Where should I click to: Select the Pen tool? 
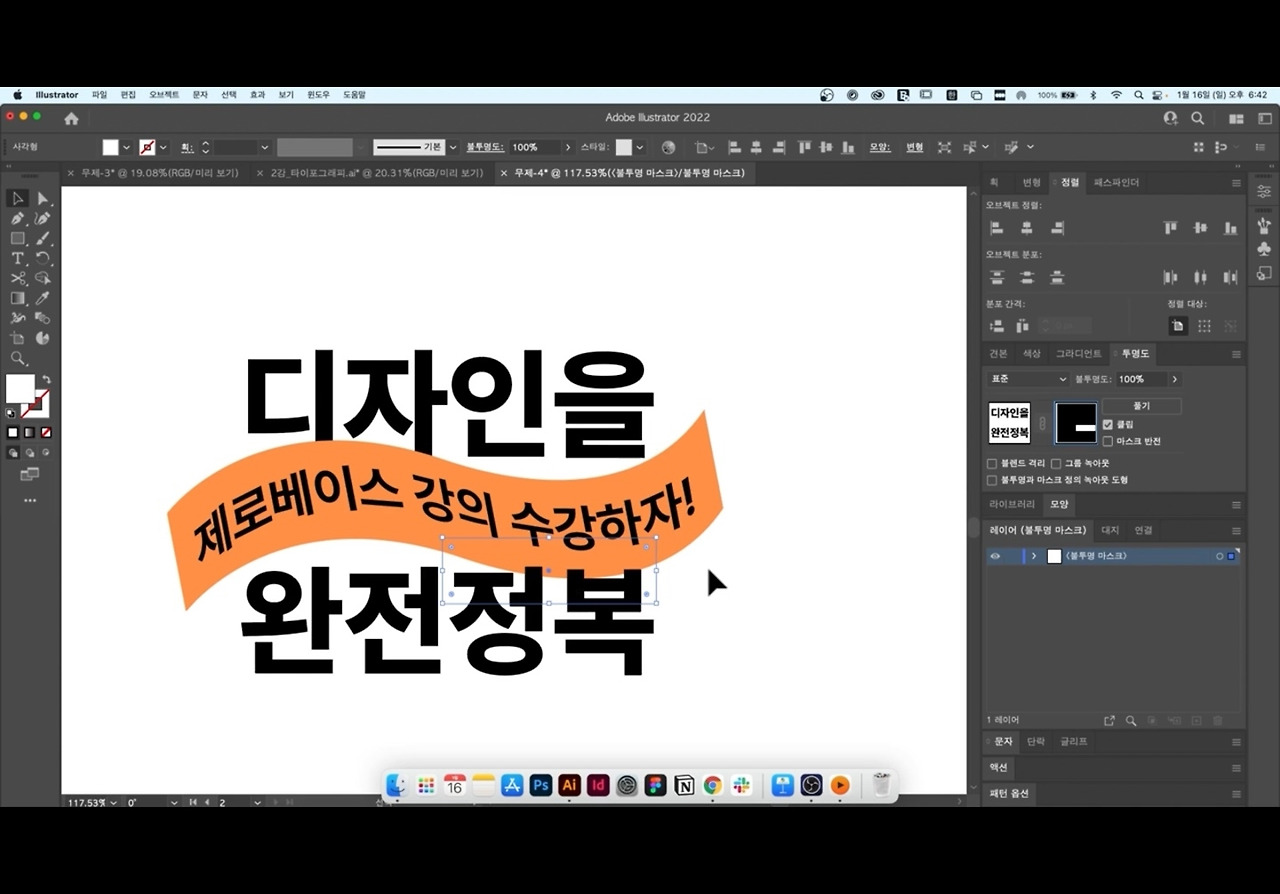tap(17, 219)
